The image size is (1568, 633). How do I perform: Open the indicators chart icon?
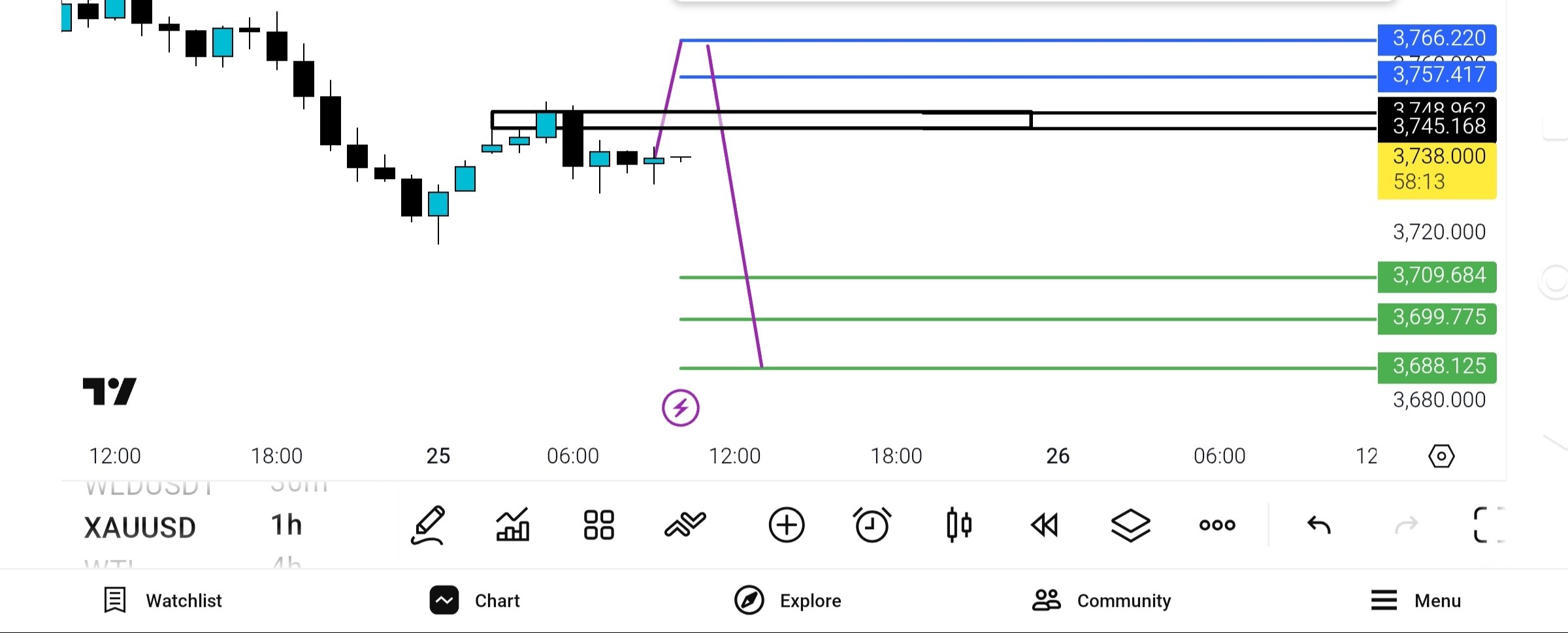tap(513, 525)
